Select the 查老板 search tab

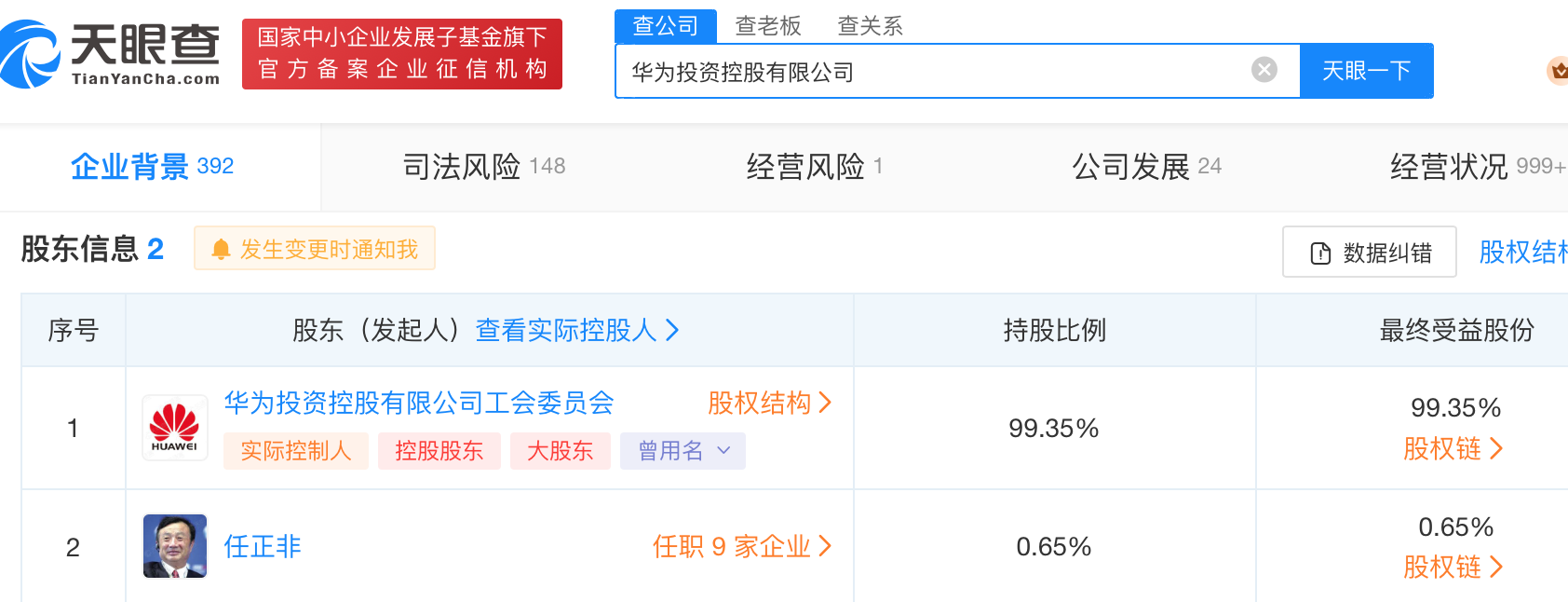(768, 26)
